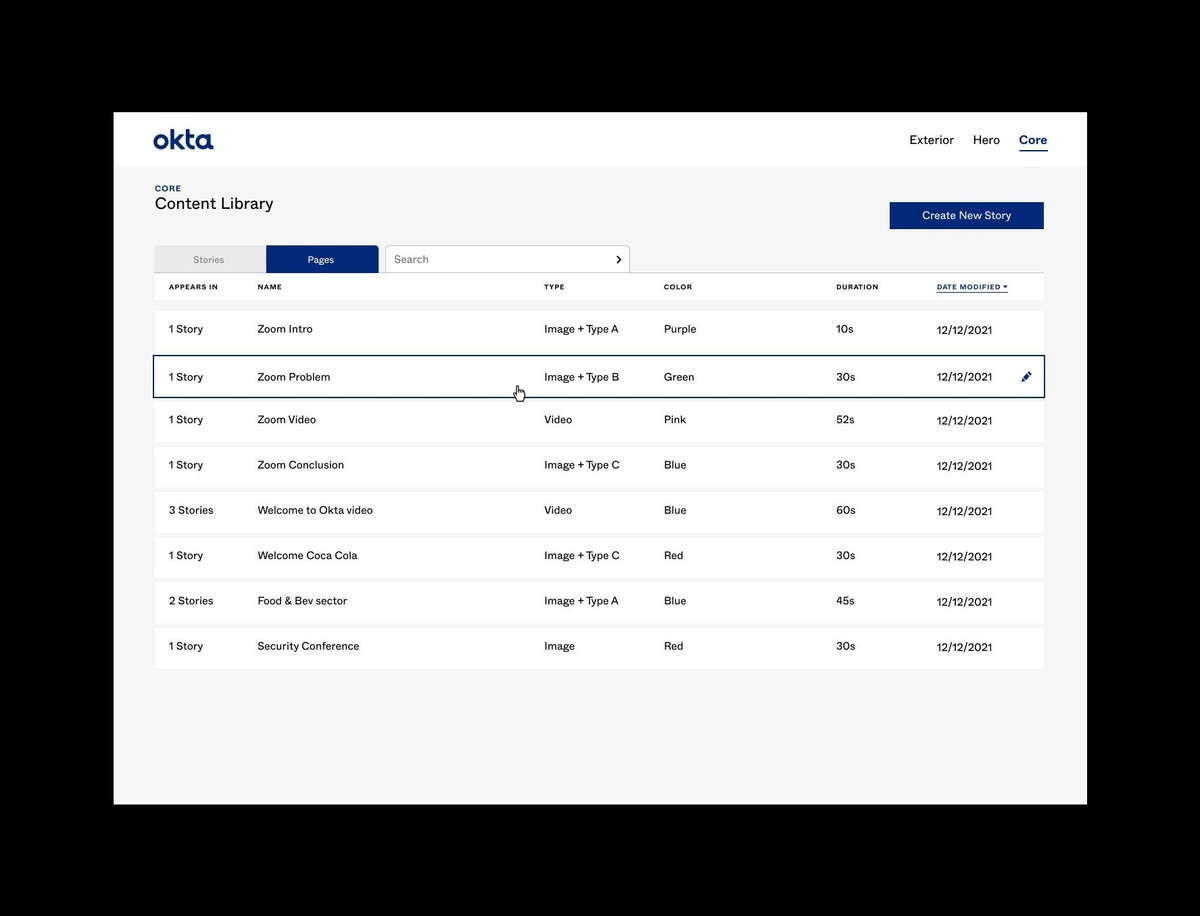Select Welcome to Okta video row name
1200x916 pixels.
pyautogui.click(x=315, y=510)
